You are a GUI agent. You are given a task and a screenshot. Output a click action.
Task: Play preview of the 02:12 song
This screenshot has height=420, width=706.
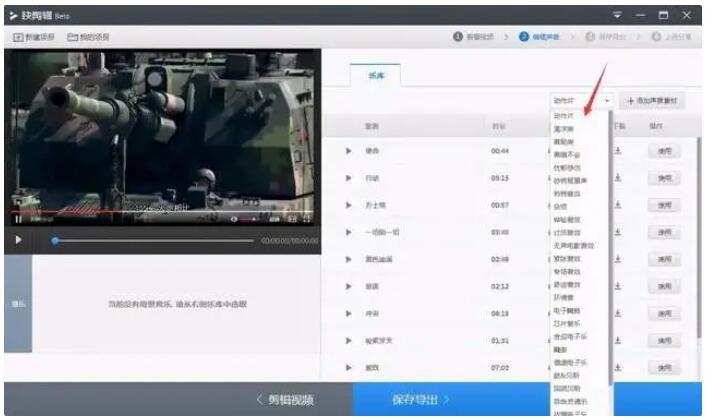348,286
